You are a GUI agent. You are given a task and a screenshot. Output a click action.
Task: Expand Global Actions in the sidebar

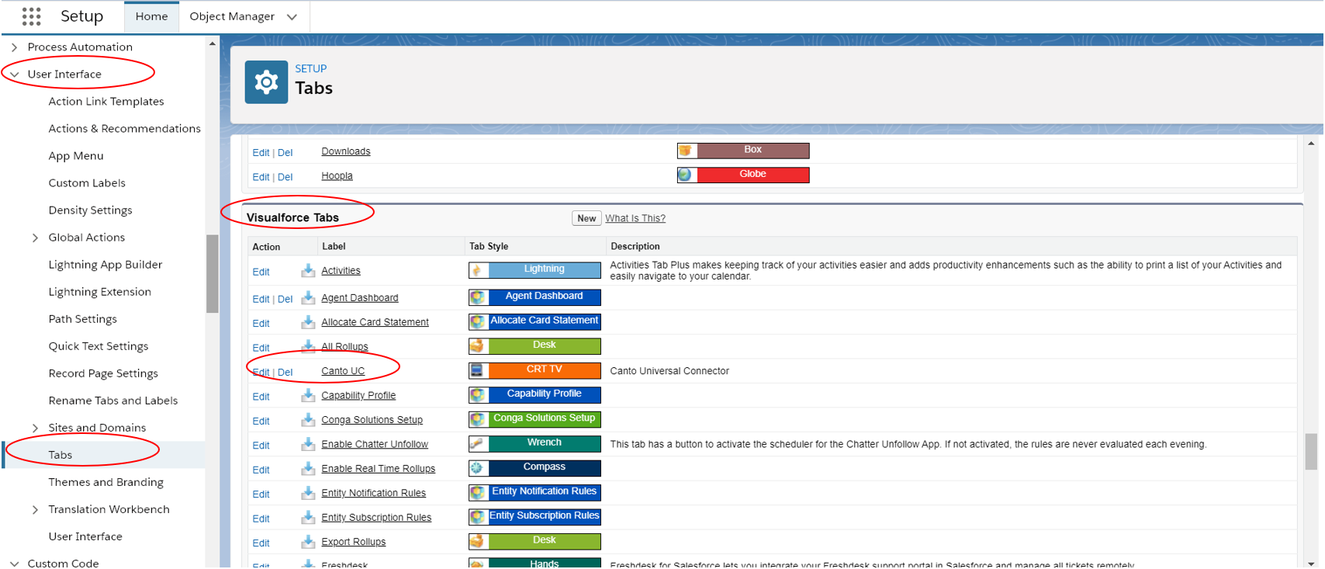click(x=36, y=238)
